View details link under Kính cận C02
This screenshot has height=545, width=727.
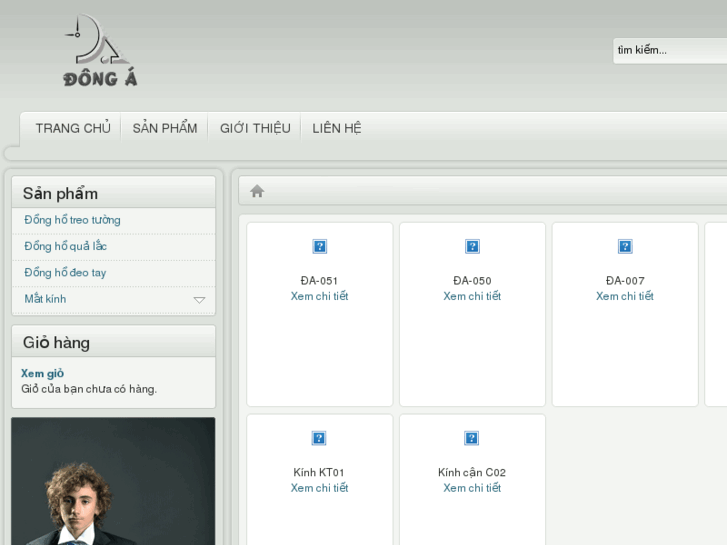point(472,488)
